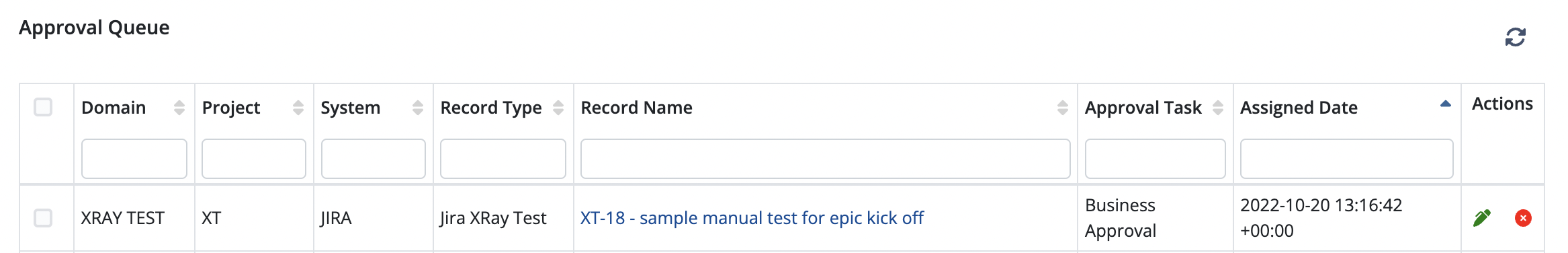
Task: Sort by Record Name column arrows
Action: point(1062,108)
